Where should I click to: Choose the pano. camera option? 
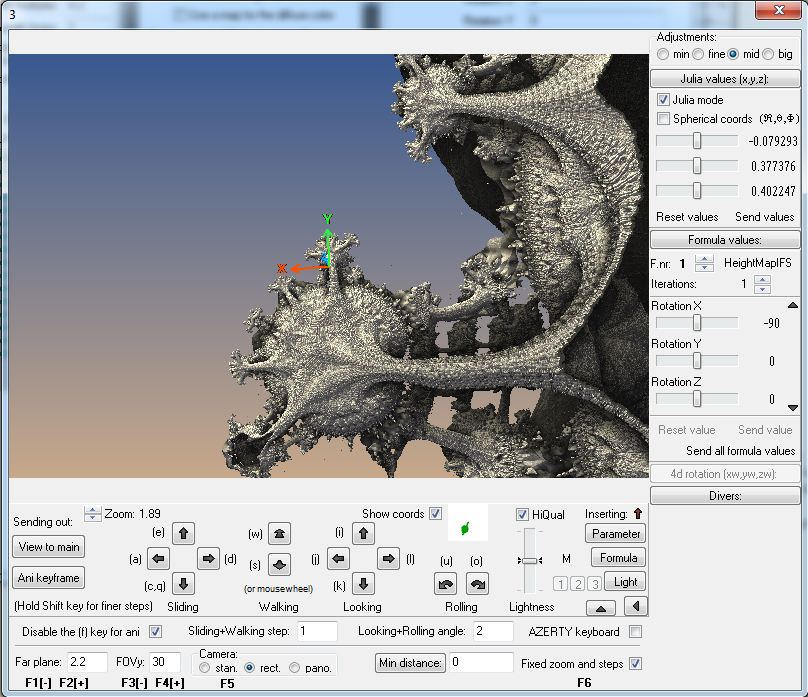click(x=294, y=668)
